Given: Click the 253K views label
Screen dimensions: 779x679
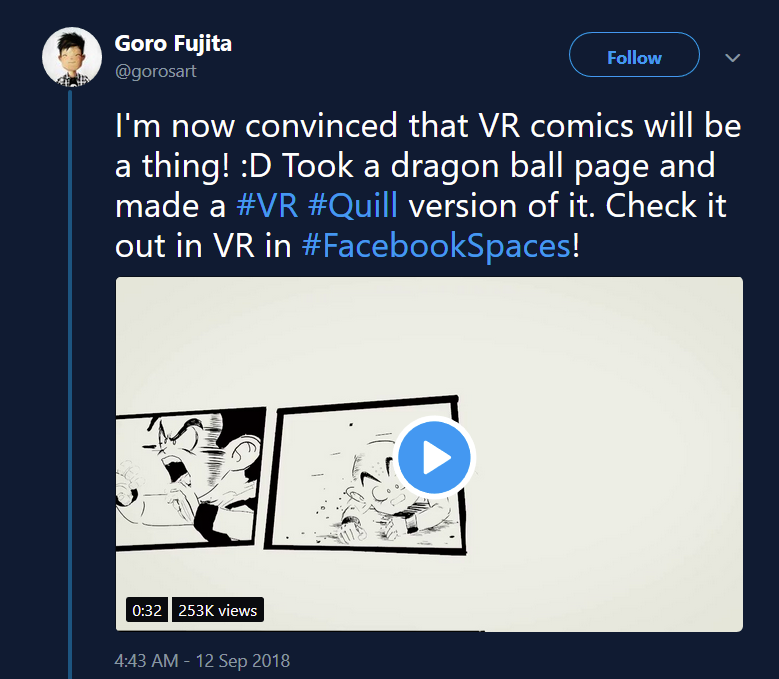Looking at the screenshot, I should [x=217, y=610].
